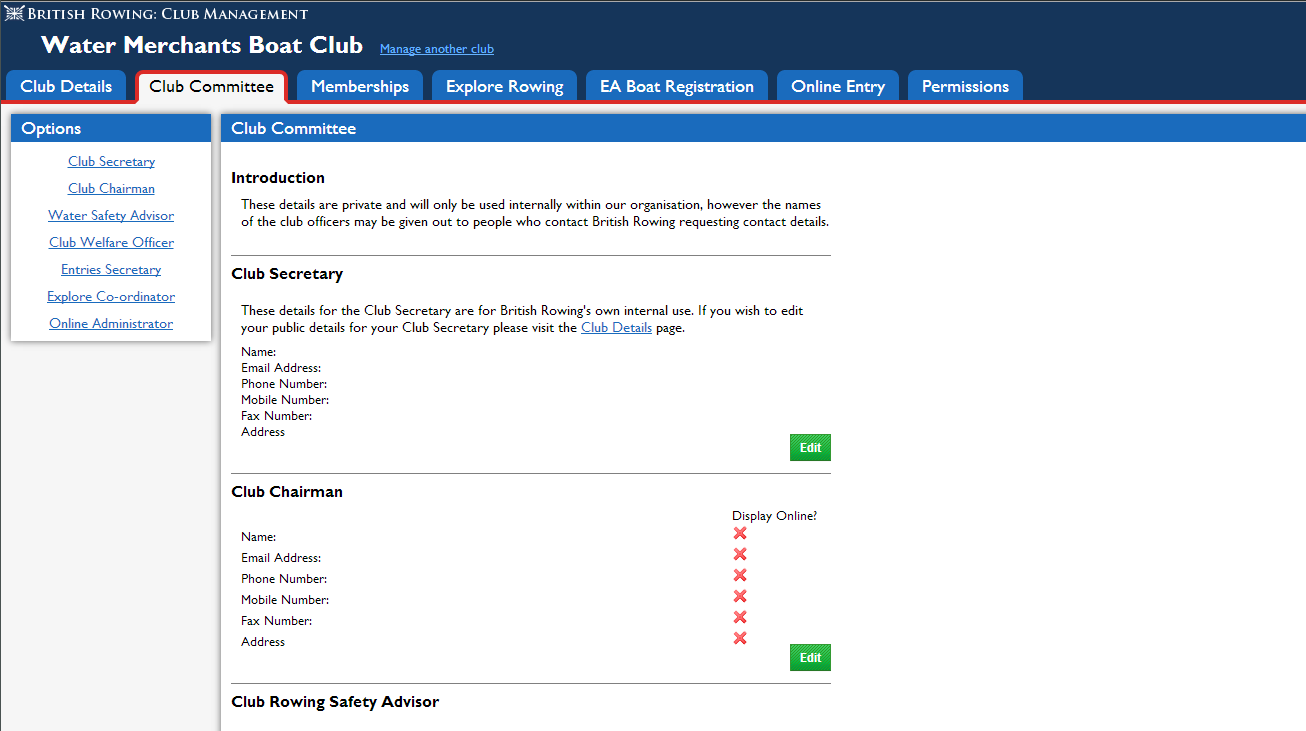The height and width of the screenshot is (731, 1306).
Task: Click red X icon beside Chairman Phone Number
Action: click(740, 576)
